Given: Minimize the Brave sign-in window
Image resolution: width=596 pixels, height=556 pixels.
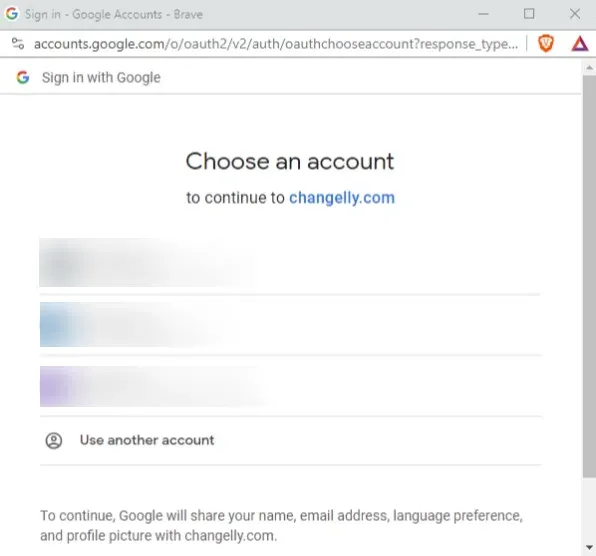Looking at the screenshot, I should coord(483,14).
